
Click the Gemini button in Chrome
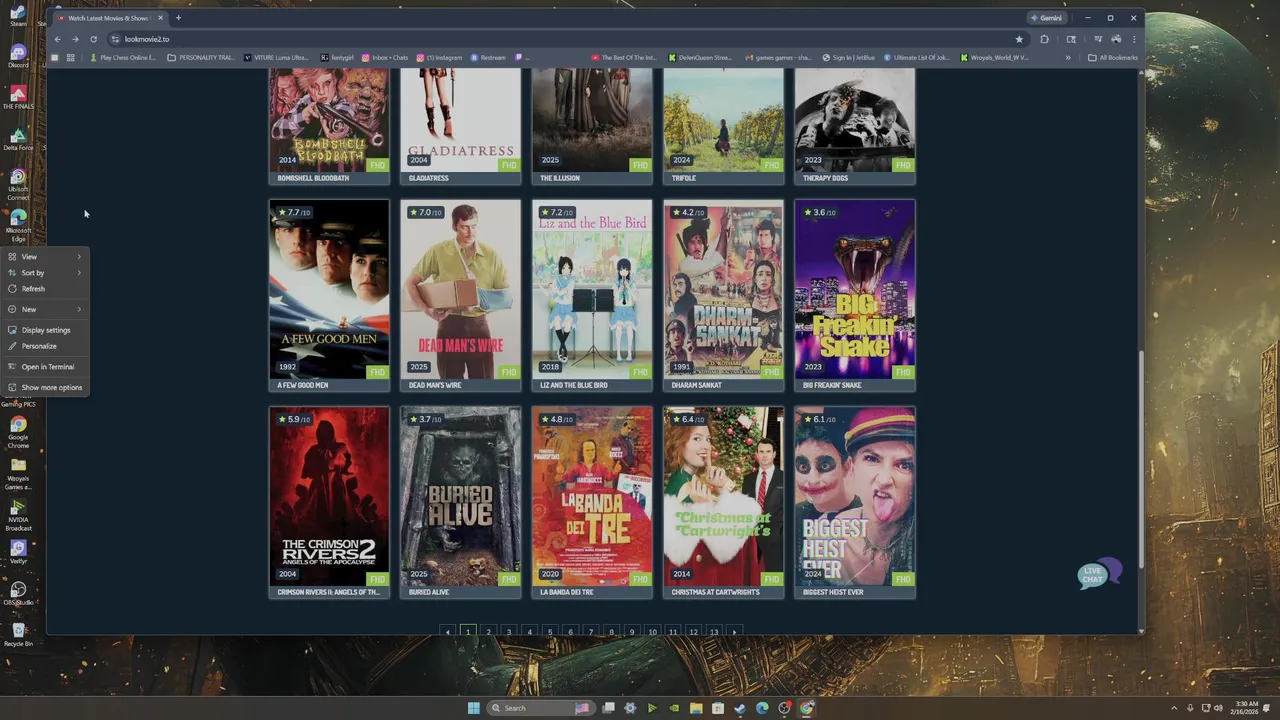tap(1046, 18)
